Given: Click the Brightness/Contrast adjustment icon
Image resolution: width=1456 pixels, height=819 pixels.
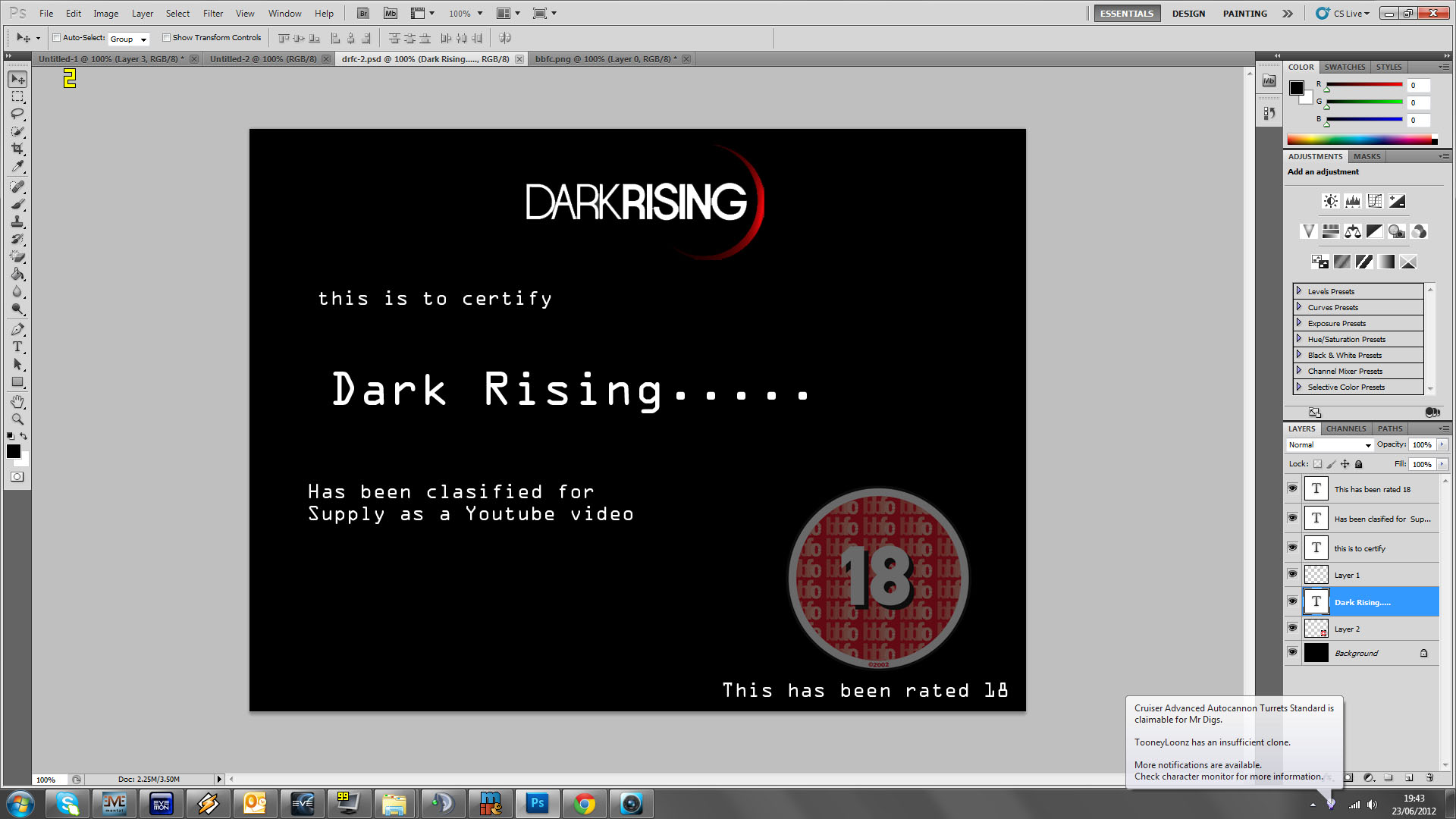Looking at the screenshot, I should coord(1331,201).
